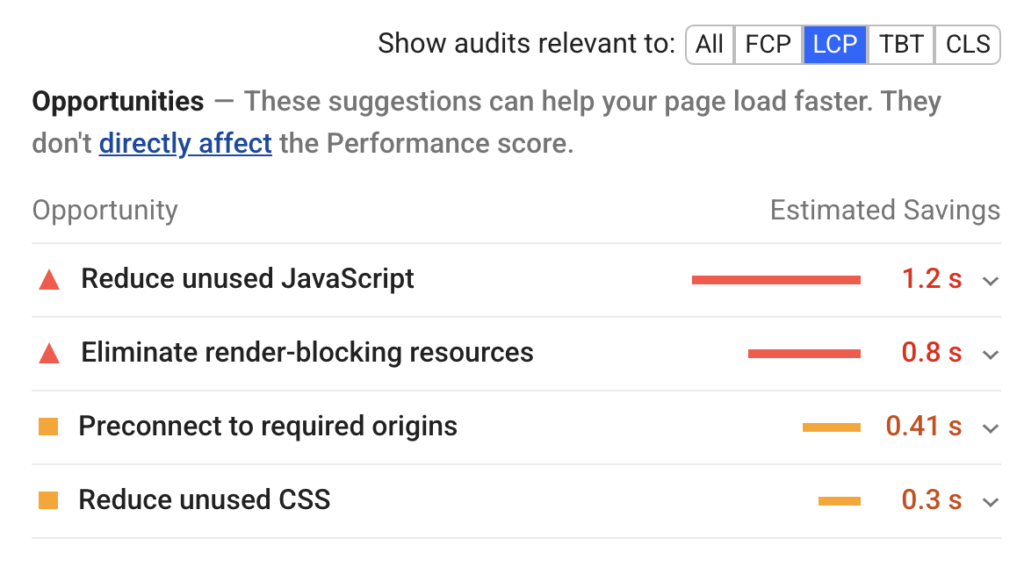1024x567 pixels.
Task: Click orange square beside Preconnect to required origins
Action: click(48, 427)
